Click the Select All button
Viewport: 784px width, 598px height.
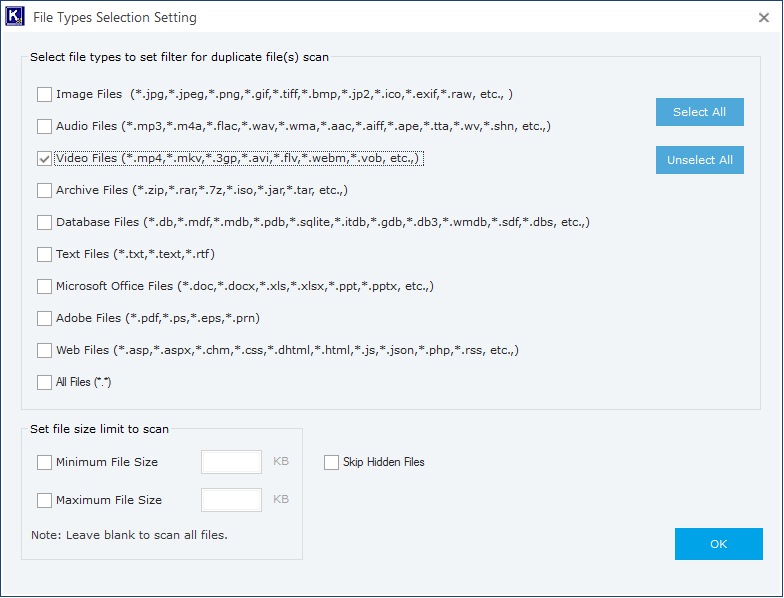tap(700, 112)
